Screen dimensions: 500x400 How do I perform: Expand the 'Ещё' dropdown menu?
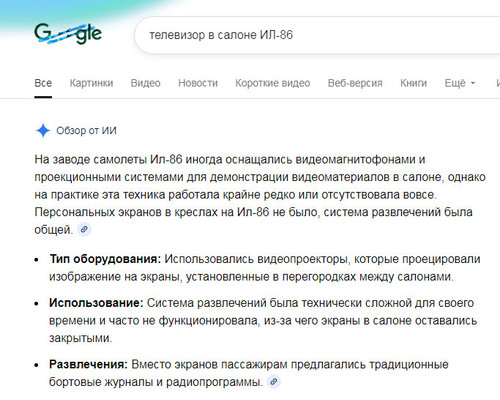pyautogui.click(x=460, y=83)
